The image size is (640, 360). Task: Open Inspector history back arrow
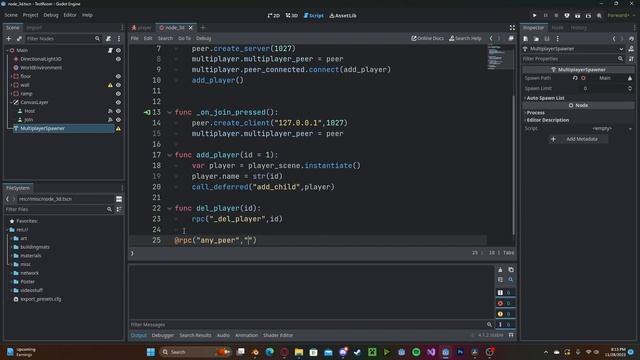(x=614, y=39)
